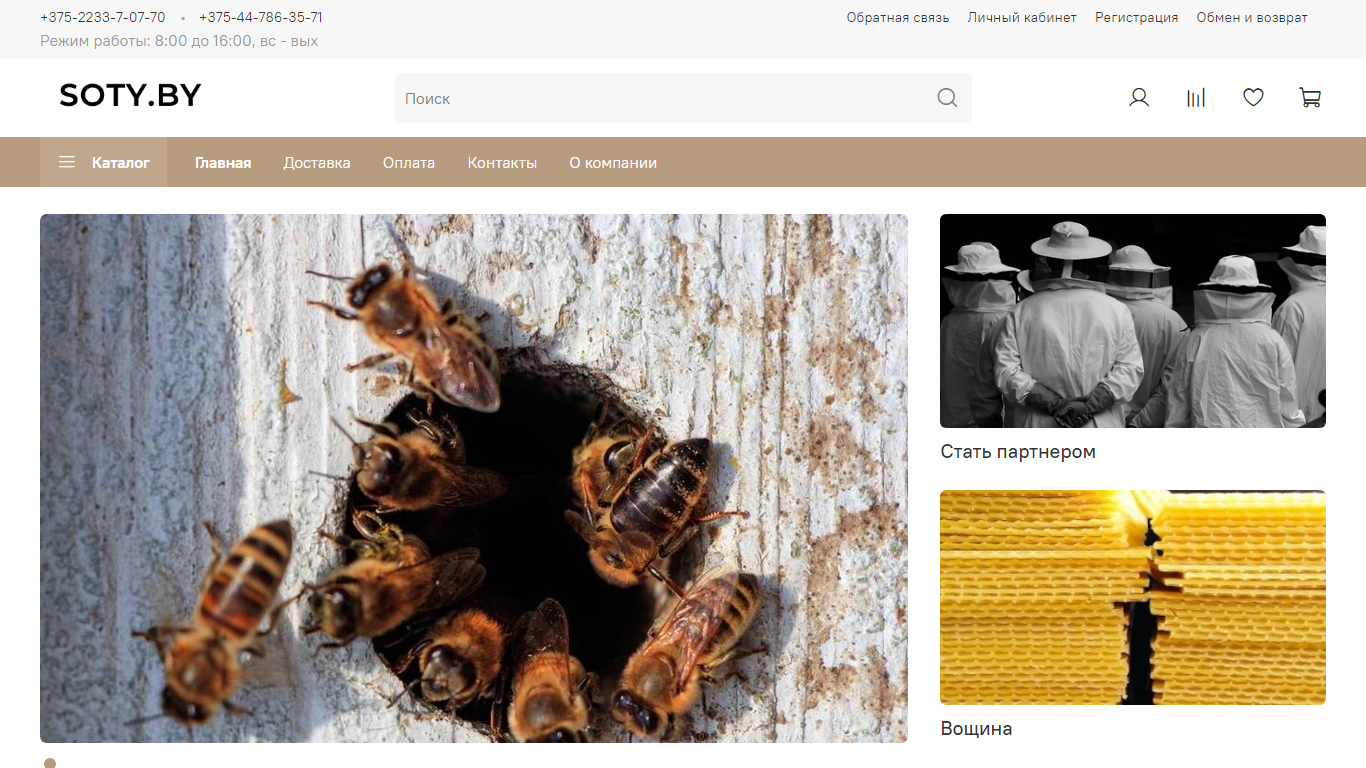Open the user account icon

[1139, 98]
